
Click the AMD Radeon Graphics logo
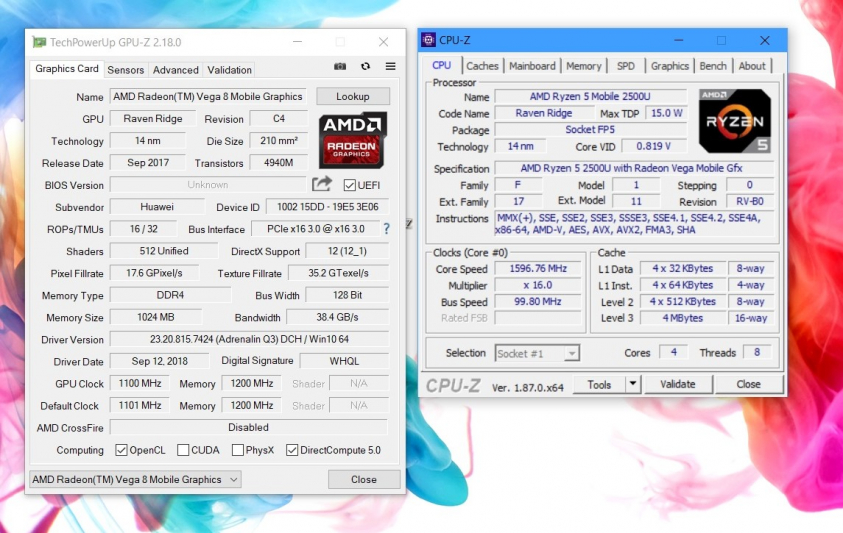point(353,141)
